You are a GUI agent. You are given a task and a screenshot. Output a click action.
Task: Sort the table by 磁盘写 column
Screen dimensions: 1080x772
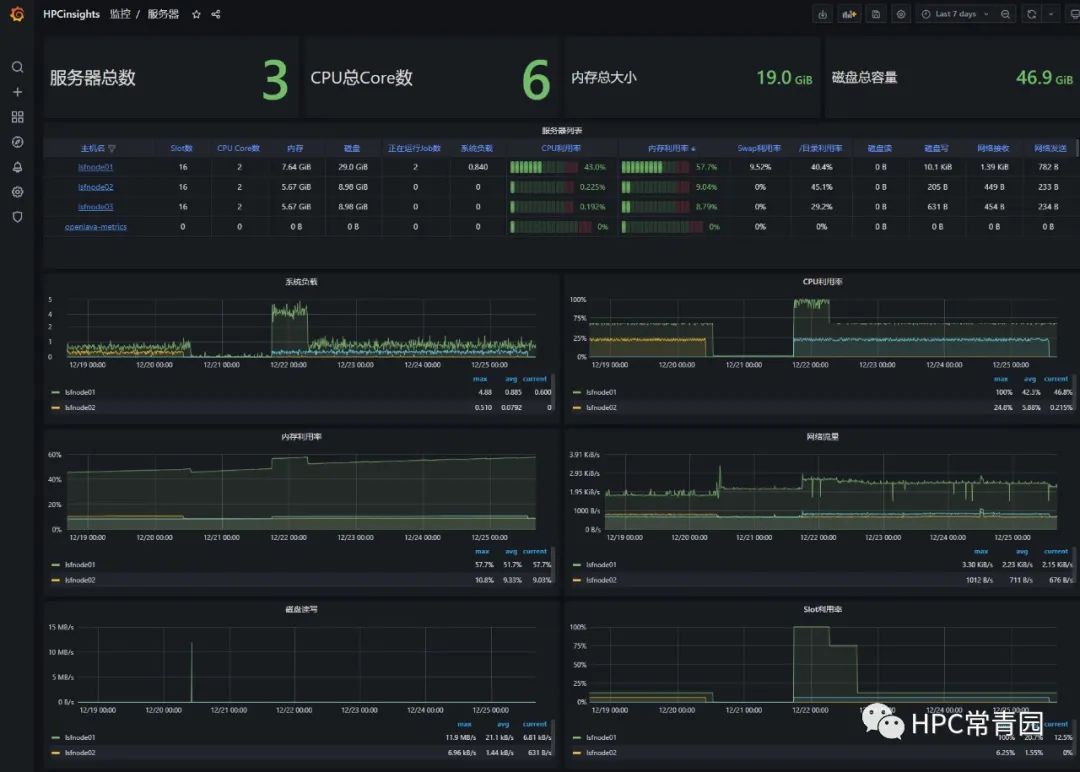pos(936,148)
